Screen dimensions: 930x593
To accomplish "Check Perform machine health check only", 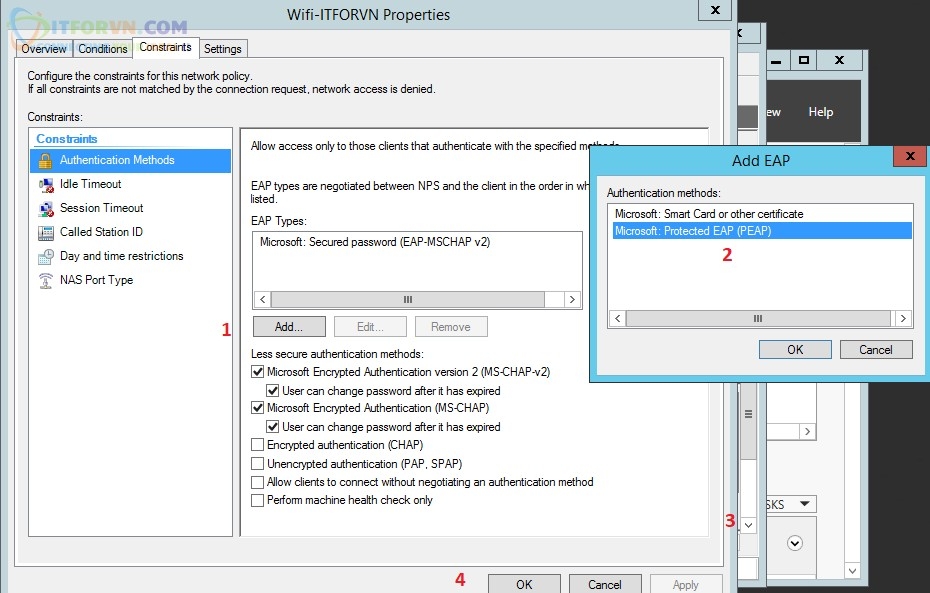I will [258, 500].
